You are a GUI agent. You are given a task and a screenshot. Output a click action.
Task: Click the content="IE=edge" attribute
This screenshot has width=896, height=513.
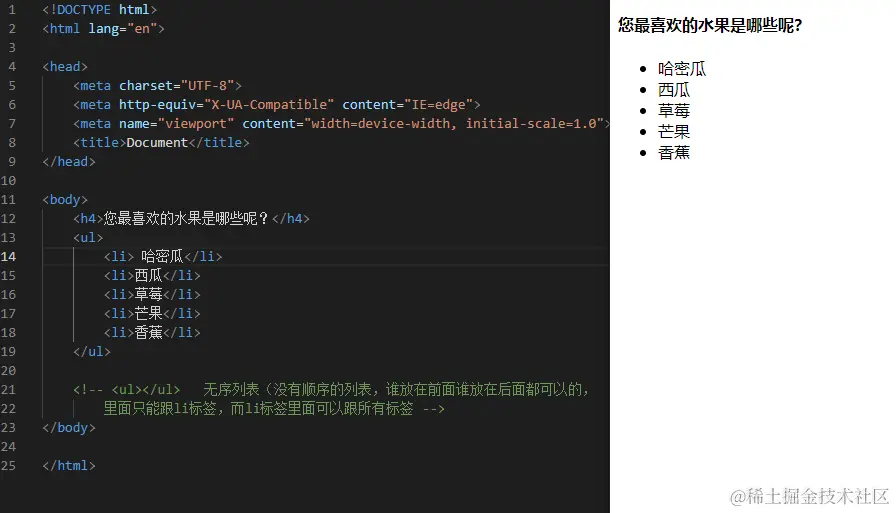[407, 105]
